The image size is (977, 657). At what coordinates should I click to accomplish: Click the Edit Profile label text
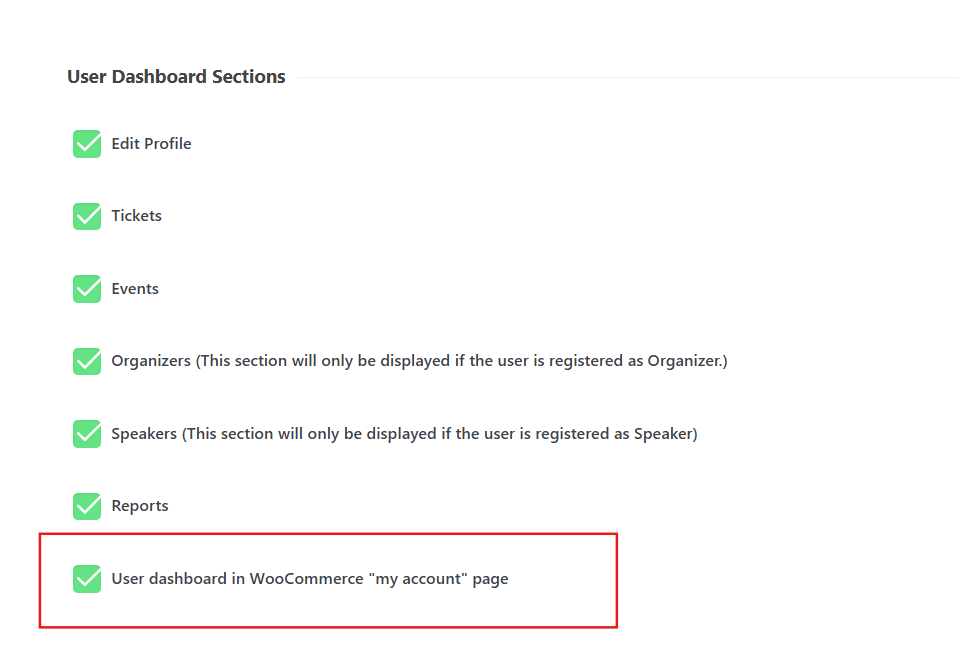click(151, 144)
